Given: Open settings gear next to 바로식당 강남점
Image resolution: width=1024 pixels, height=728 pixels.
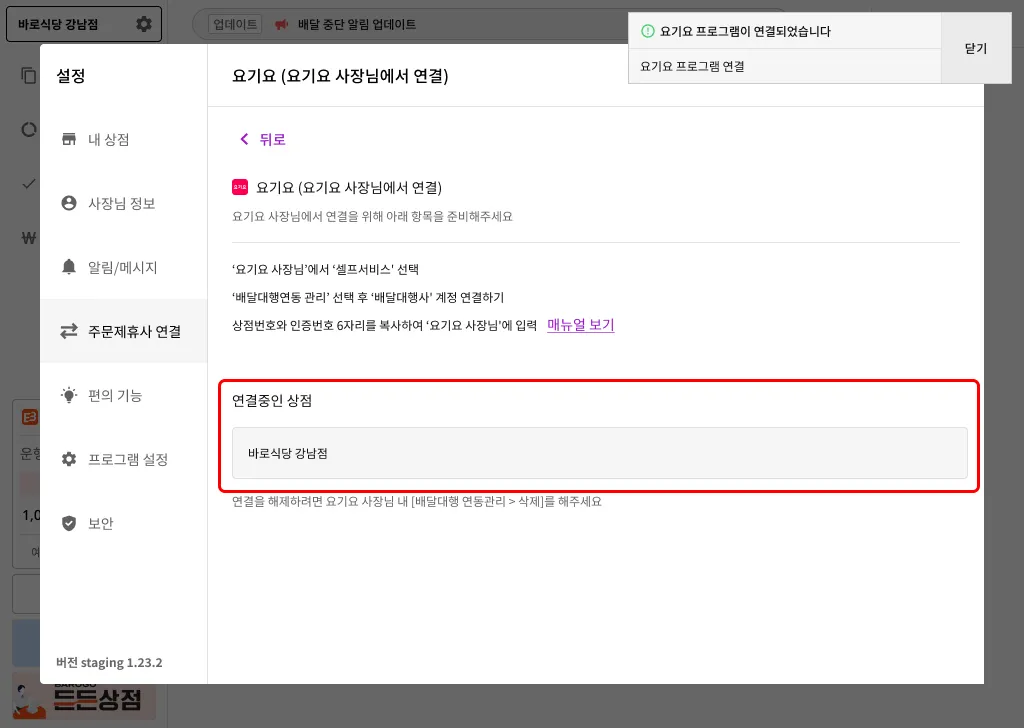Looking at the screenshot, I should point(144,24).
